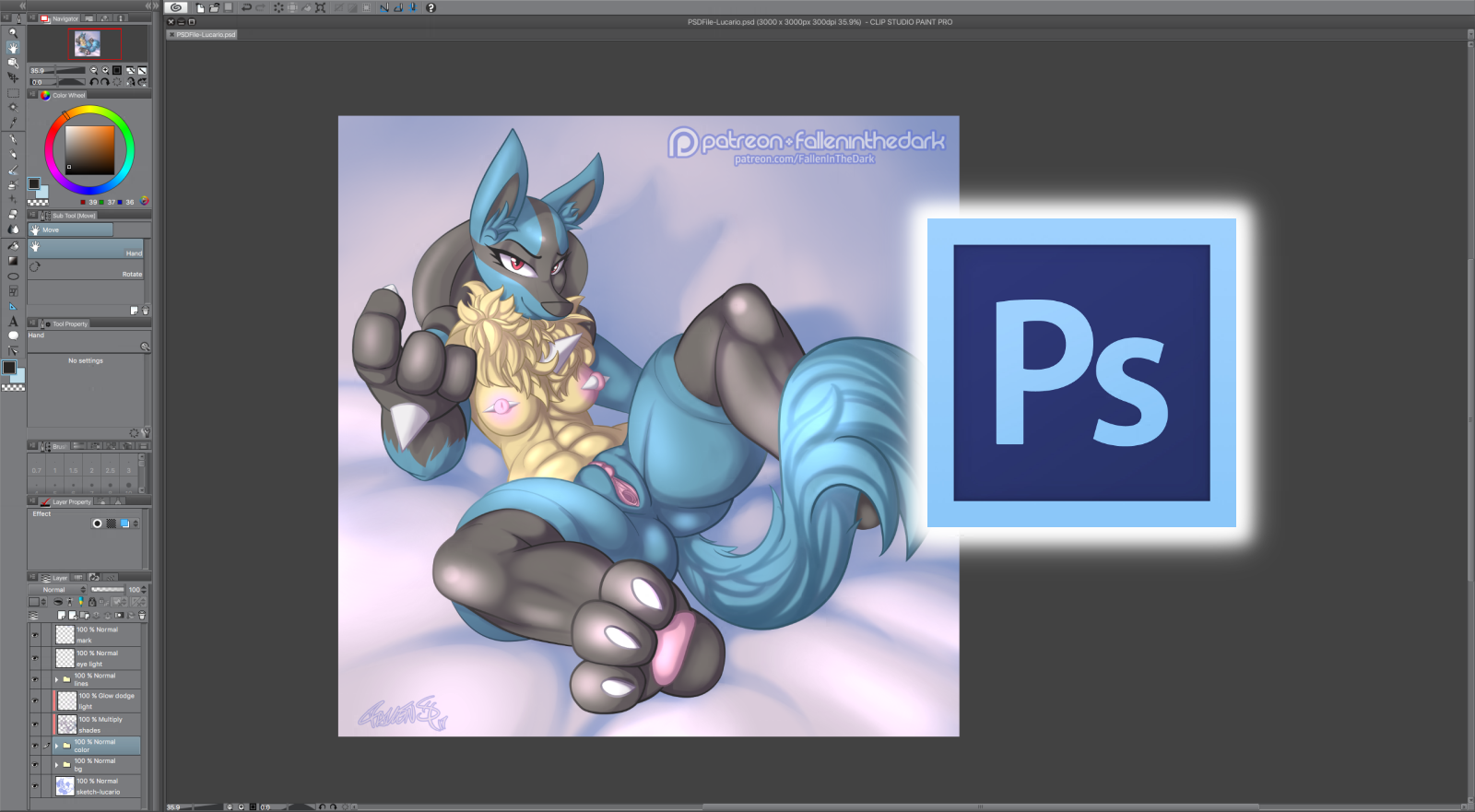Viewport: 1475px width, 812px height.
Task: Hide the light Glow dodge layer
Action: 35,701
